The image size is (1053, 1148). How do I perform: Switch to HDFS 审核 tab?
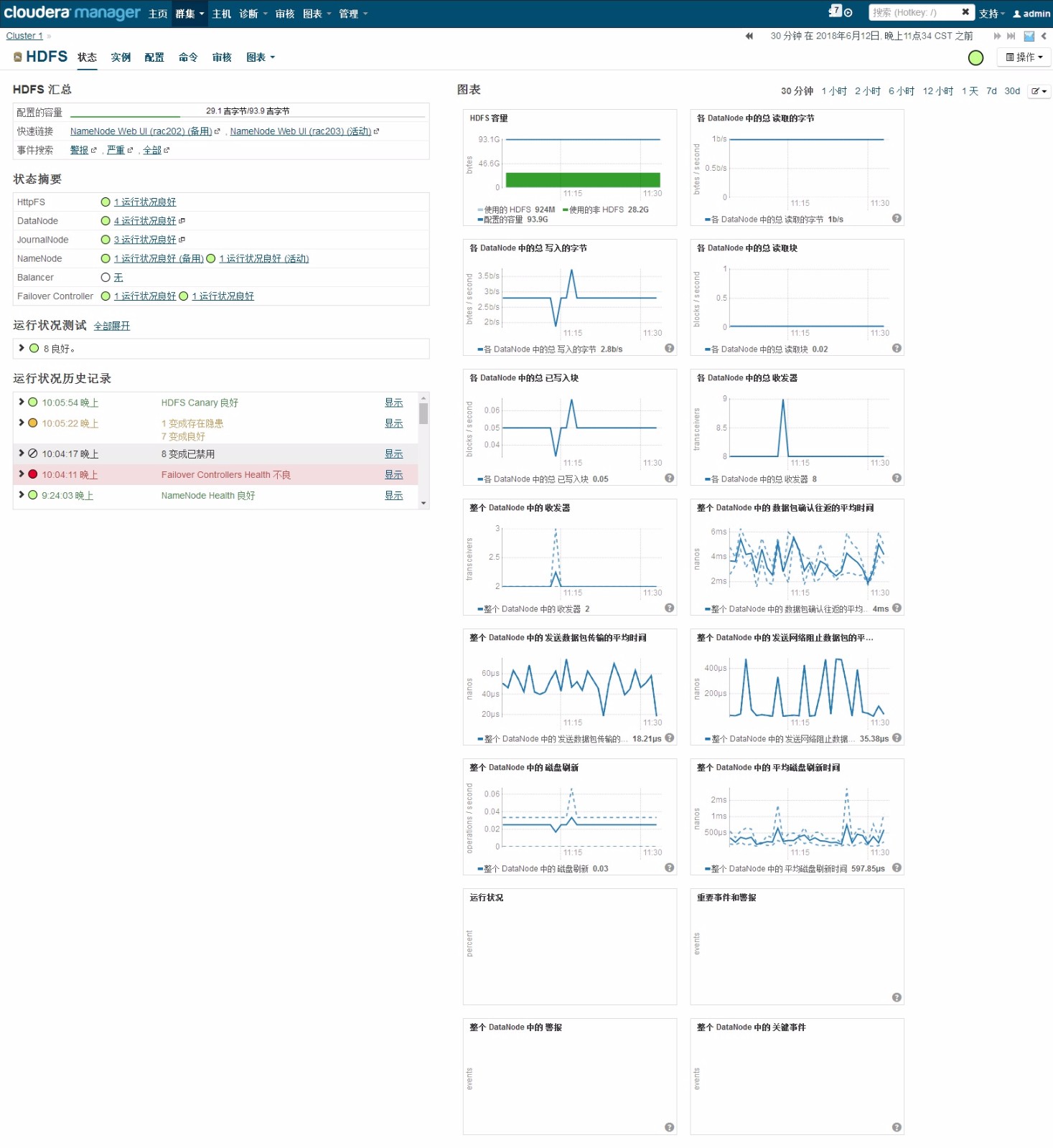(x=222, y=57)
